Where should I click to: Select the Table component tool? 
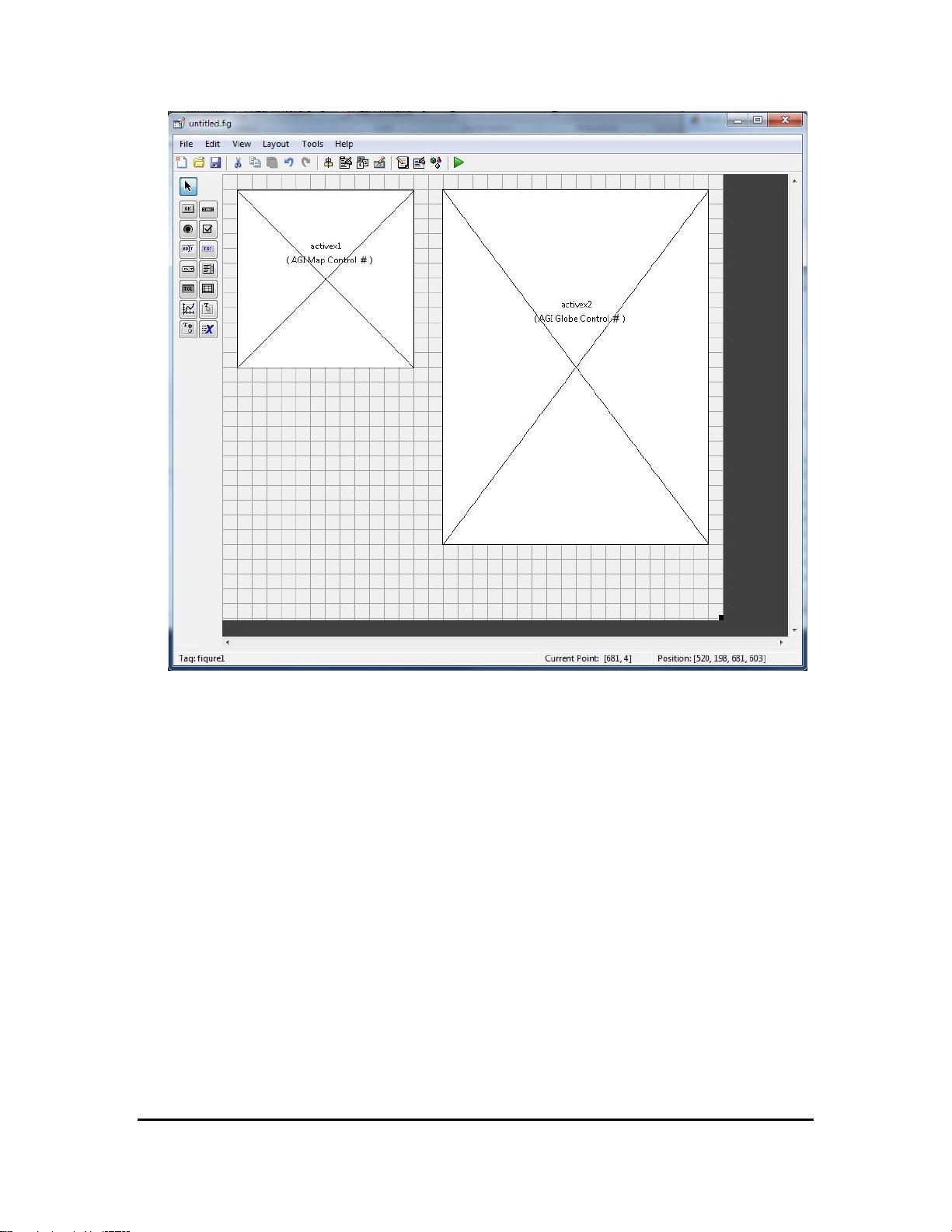click(207, 289)
